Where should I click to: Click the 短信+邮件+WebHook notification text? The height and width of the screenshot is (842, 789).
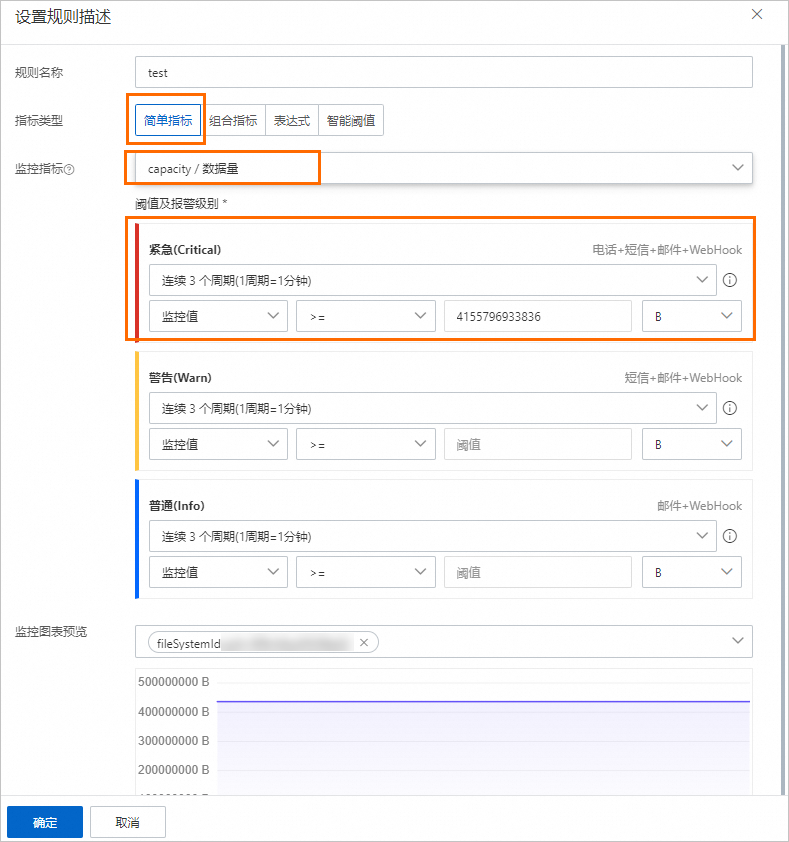(x=683, y=378)
